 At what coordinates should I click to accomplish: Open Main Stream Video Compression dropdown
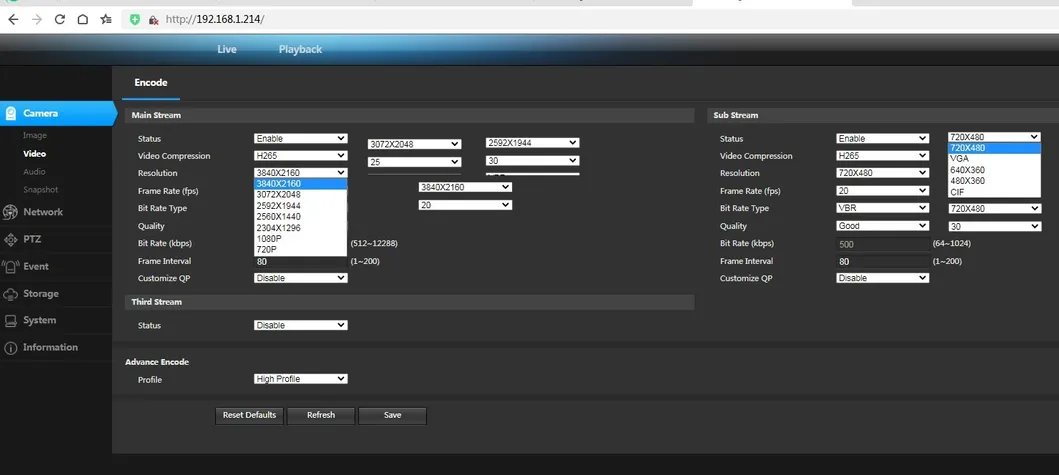tap(301, 155)
